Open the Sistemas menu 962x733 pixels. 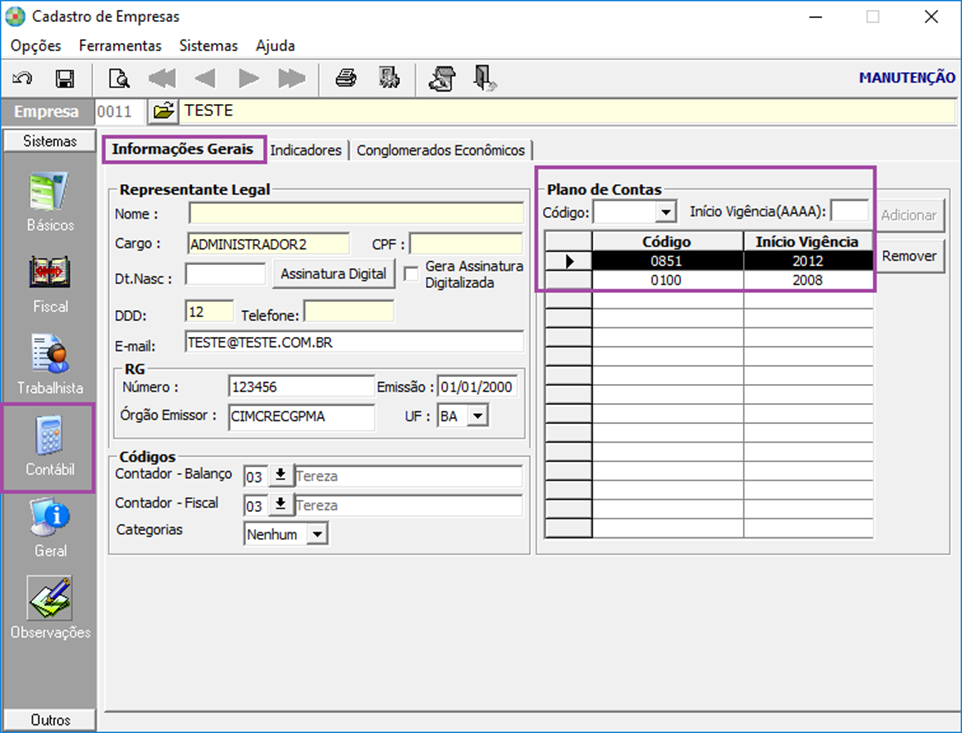[x=209, y=46]
